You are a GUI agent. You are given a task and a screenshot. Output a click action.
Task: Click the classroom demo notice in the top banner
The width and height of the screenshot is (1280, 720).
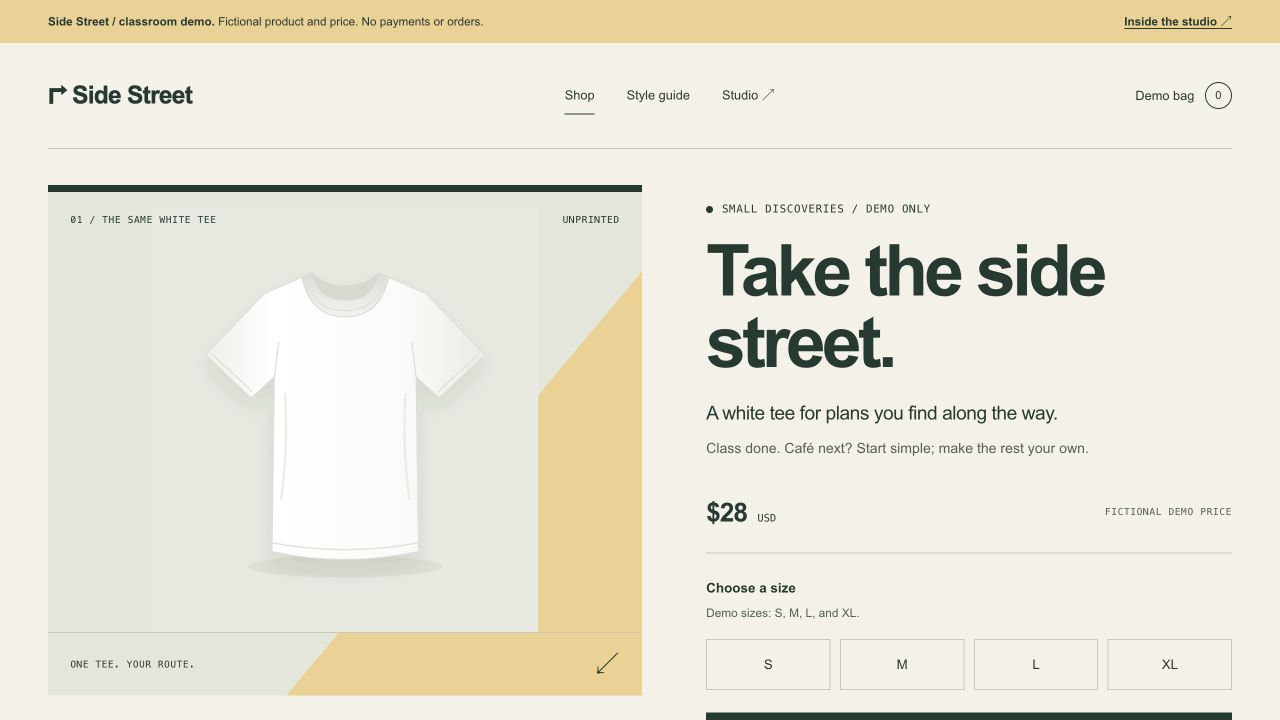click(265, 21)
